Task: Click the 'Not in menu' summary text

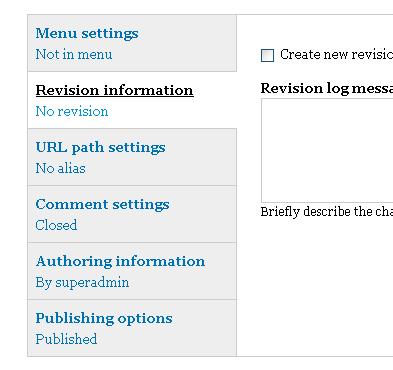Action: (74, 54)
